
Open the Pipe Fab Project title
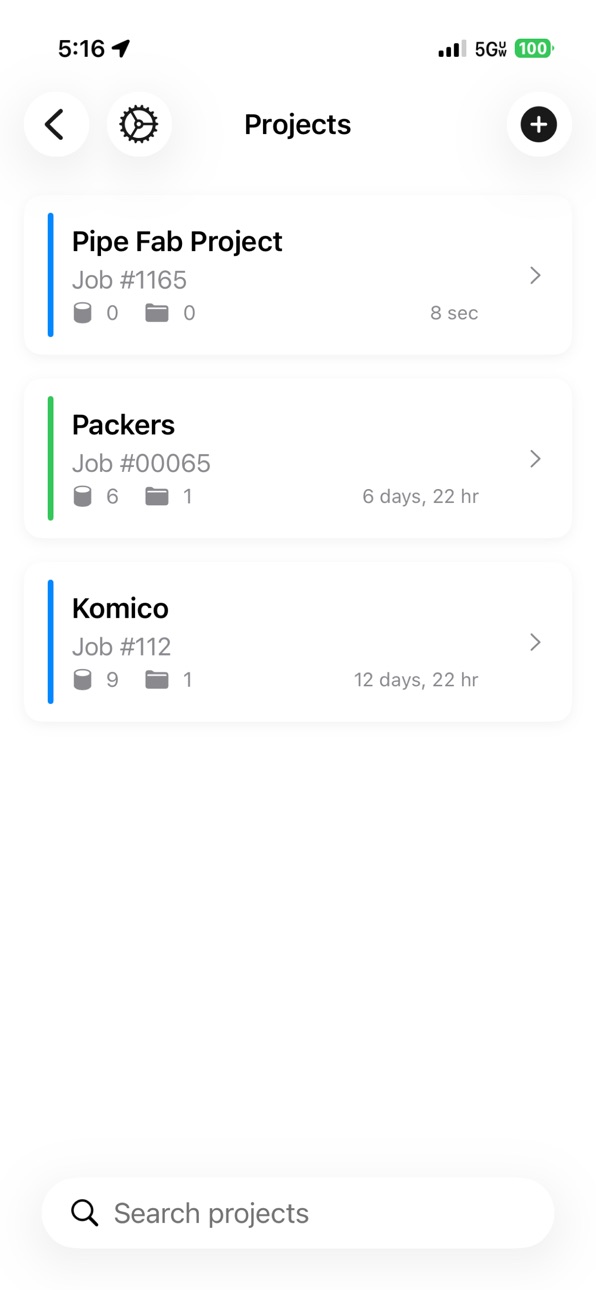pyautogui.click(x=177, y=242)
